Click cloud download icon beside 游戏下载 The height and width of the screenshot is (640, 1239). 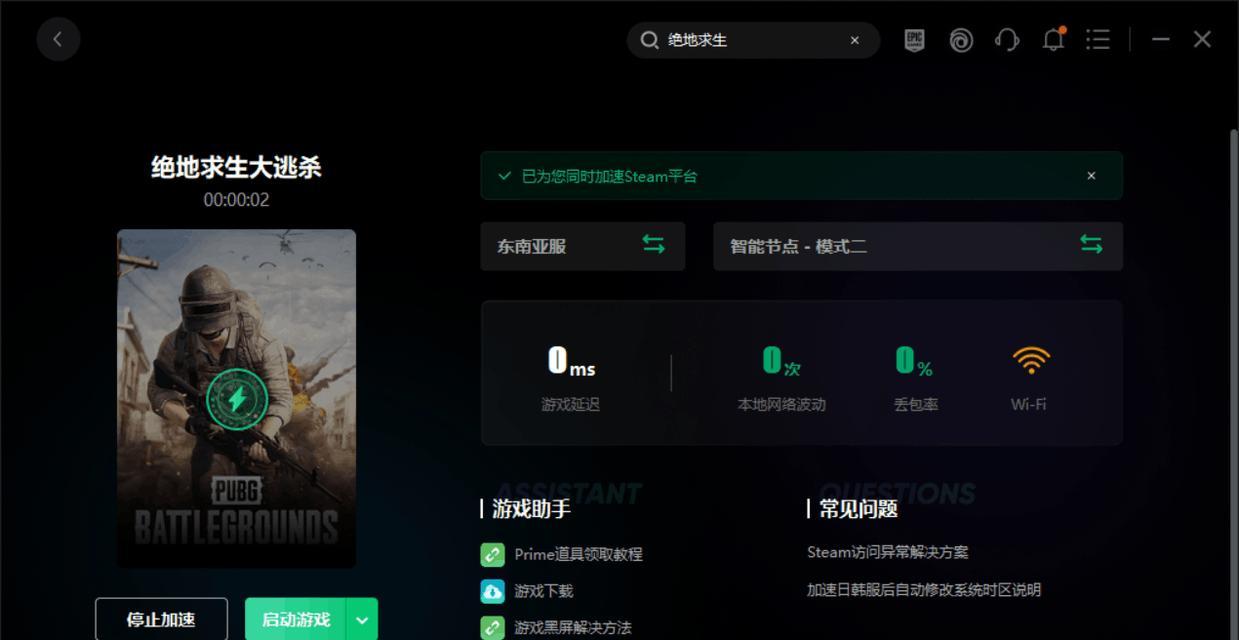(492, 591)
